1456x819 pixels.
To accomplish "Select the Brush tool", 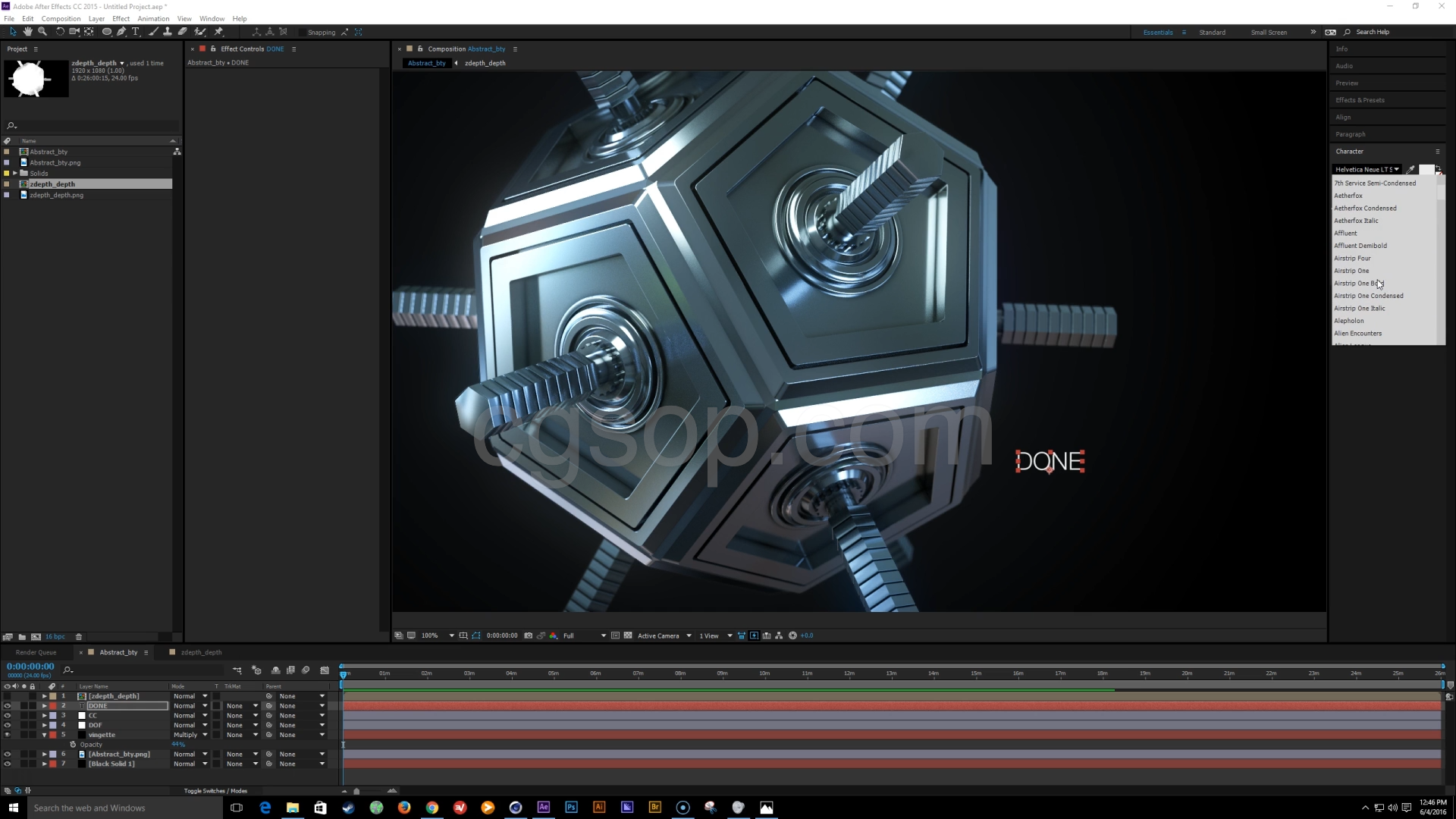I will pos(153,32).
